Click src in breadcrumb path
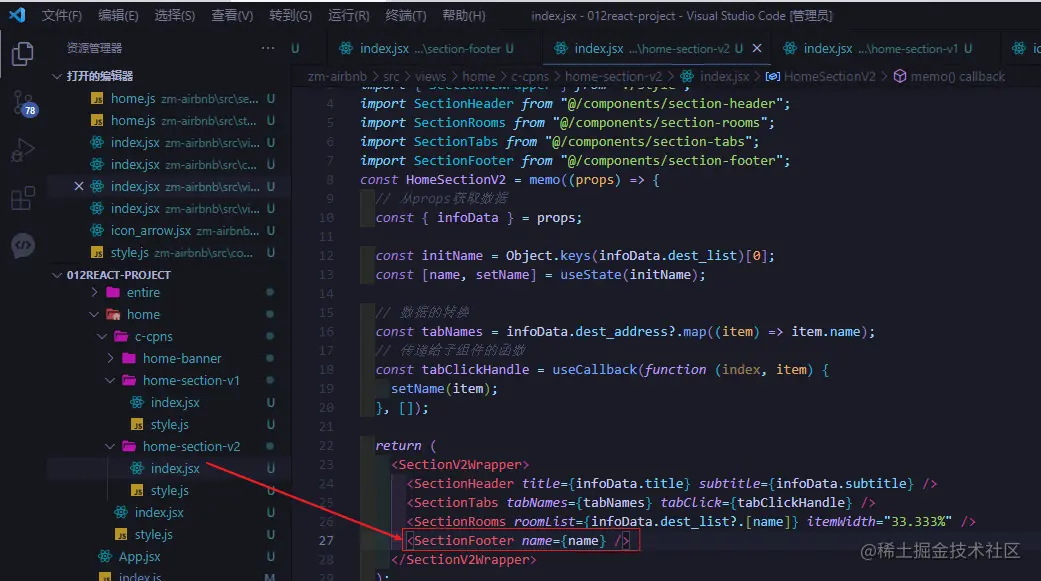 [392, 77]
